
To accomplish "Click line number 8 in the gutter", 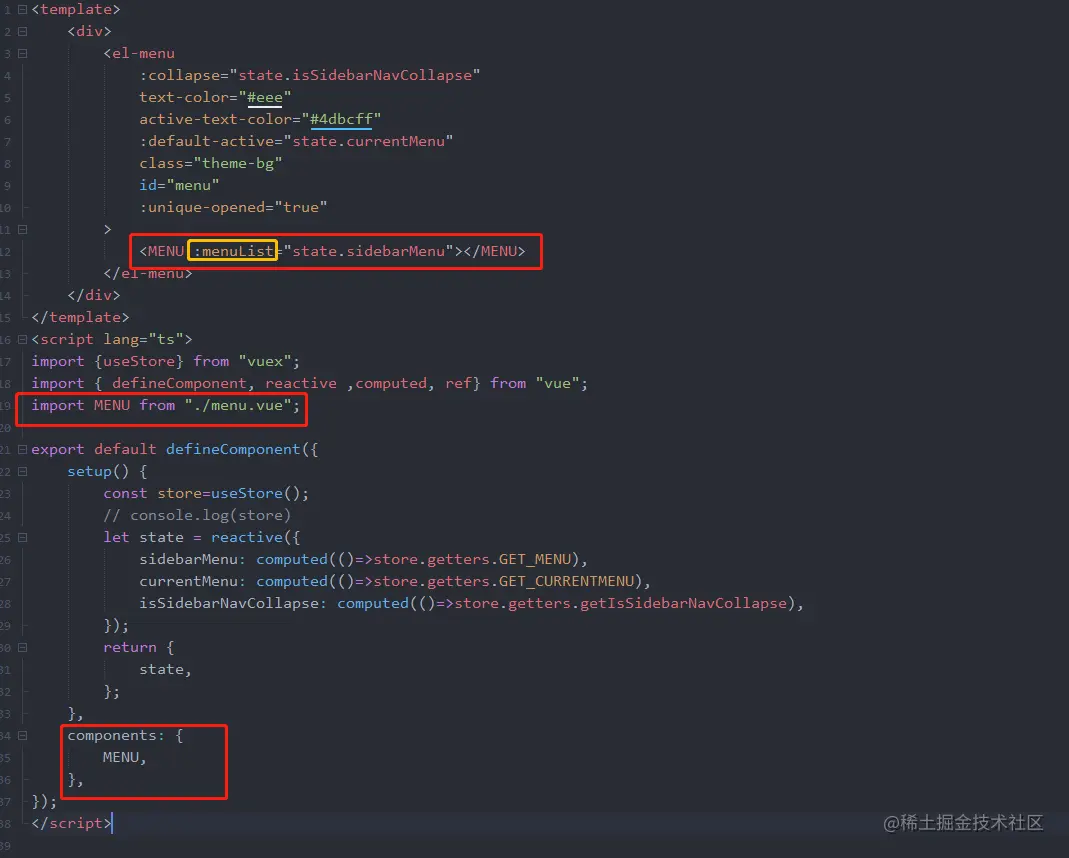I will pyautogui.click(x=7, y=164).
